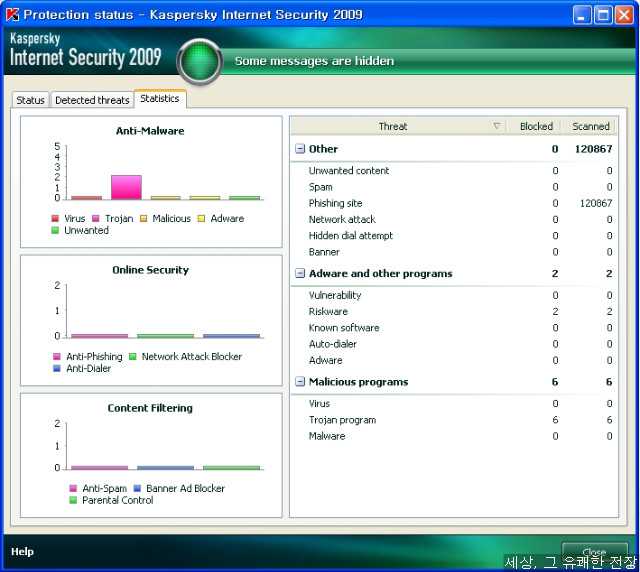Click the blue Anti-Dialer legend swatch
The image size is (640, 572).
(57, 368)
